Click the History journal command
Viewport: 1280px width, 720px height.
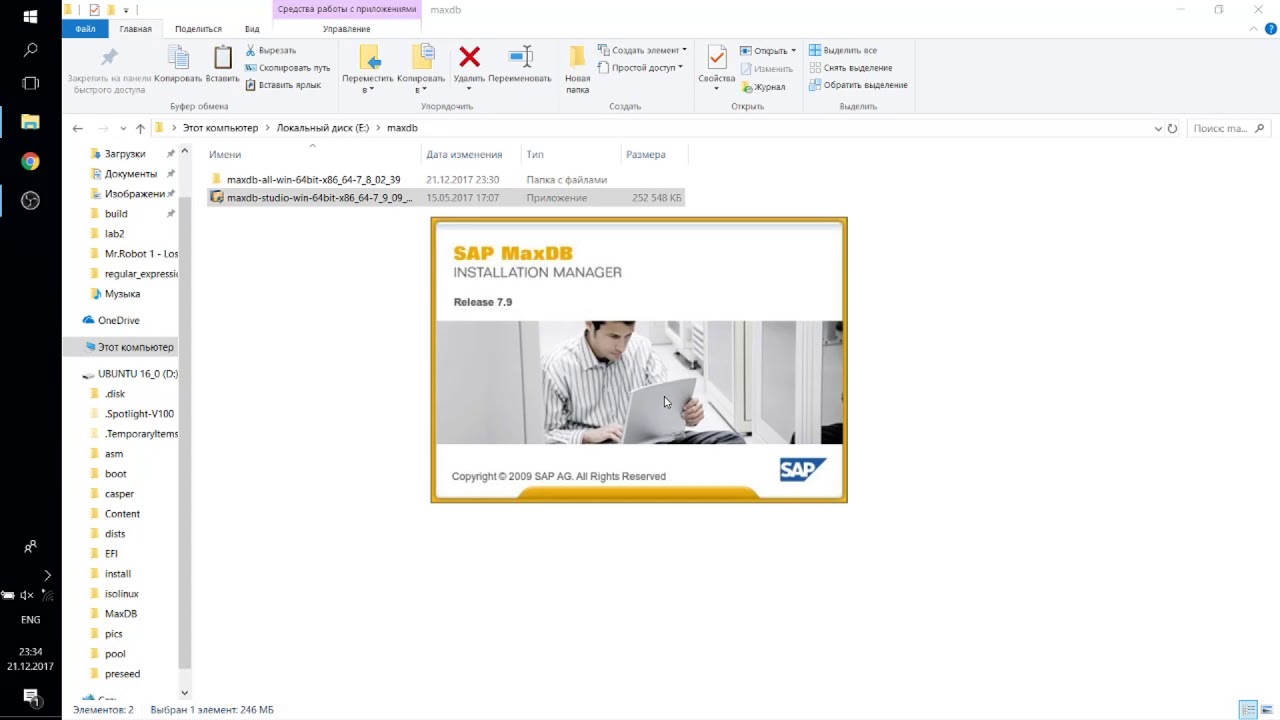click(x=763, y=87)
